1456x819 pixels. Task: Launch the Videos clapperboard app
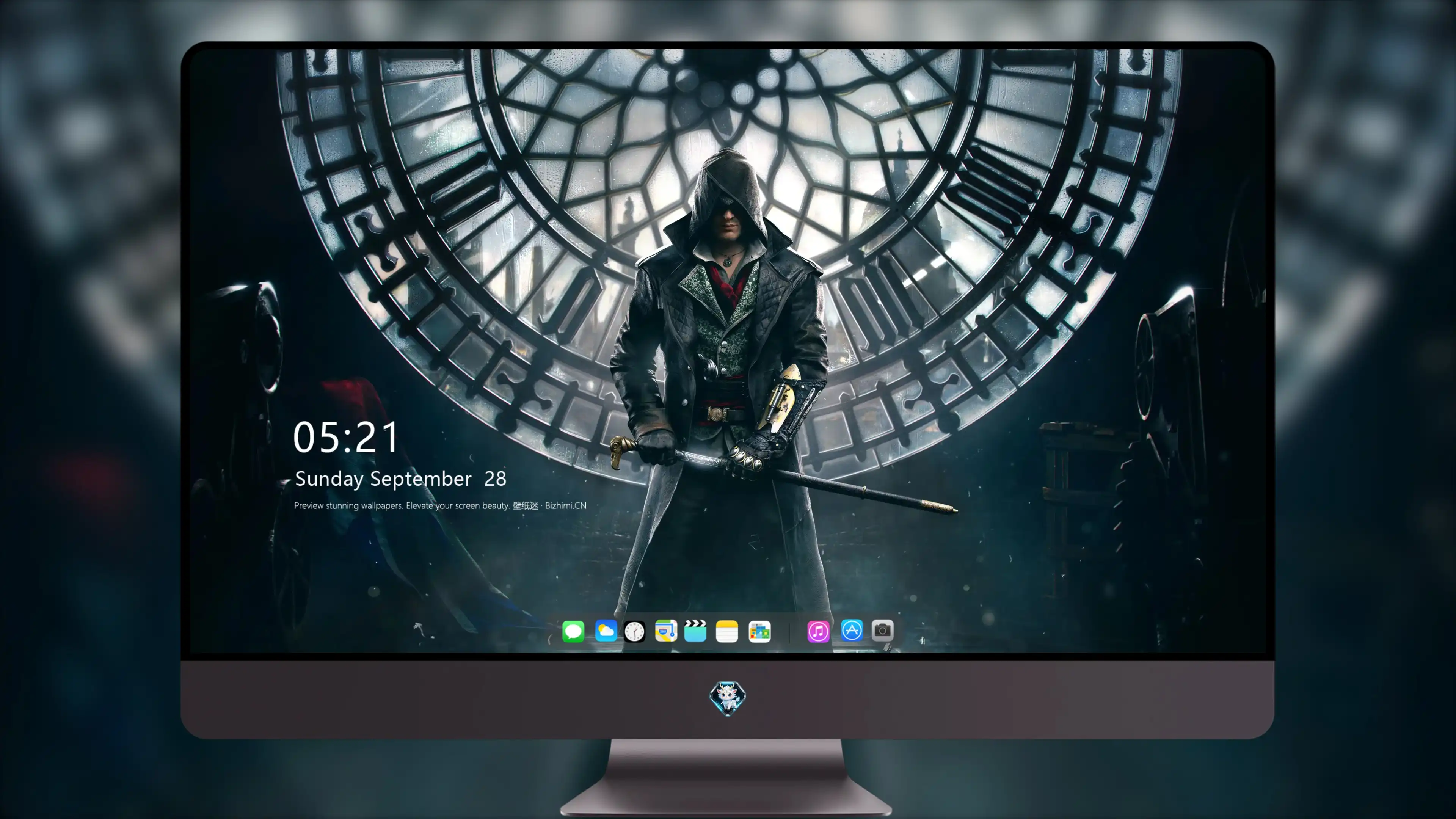click(695, 631)
